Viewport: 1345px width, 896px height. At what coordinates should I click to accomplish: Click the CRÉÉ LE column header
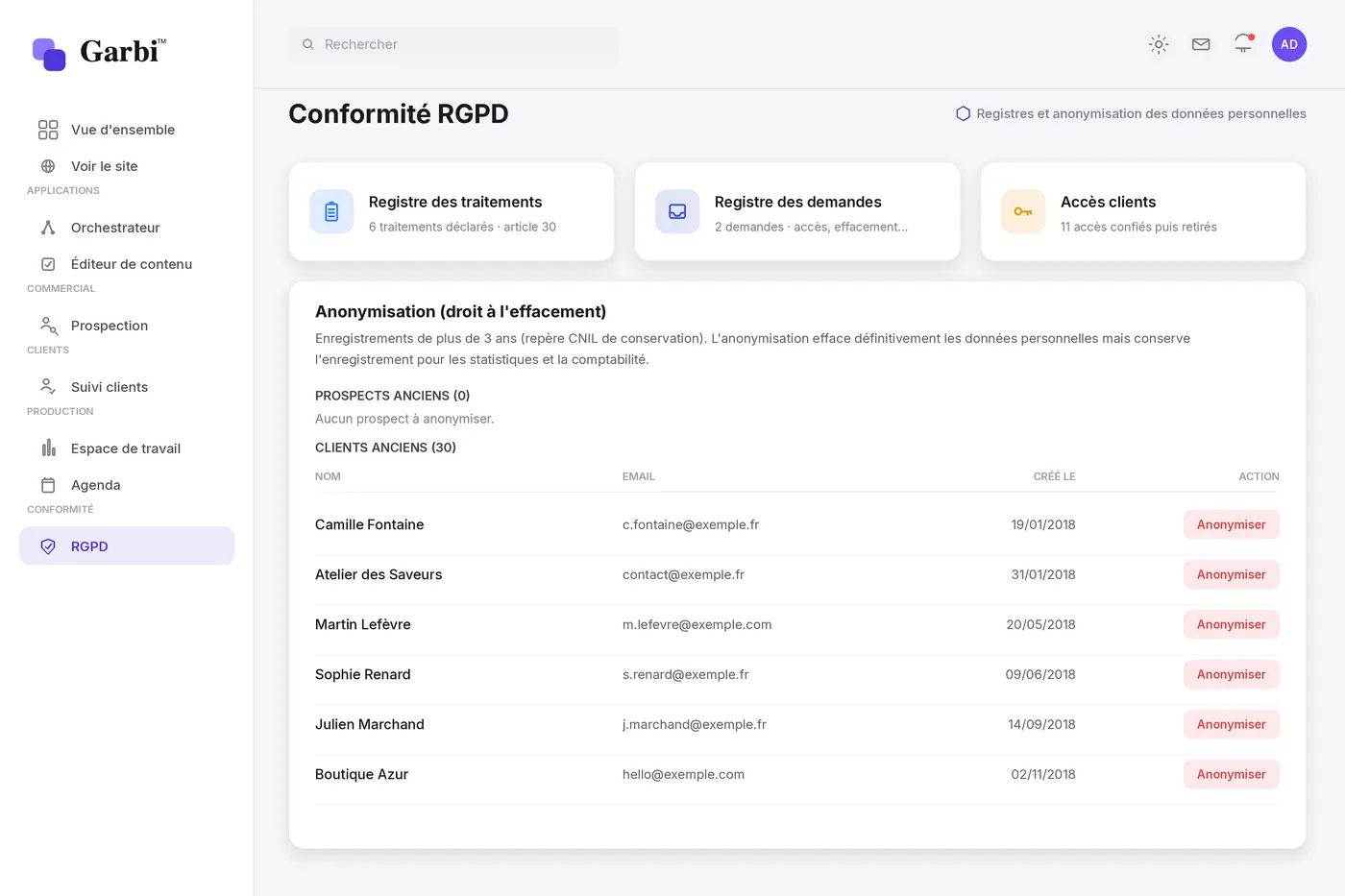pos(1054,476)
